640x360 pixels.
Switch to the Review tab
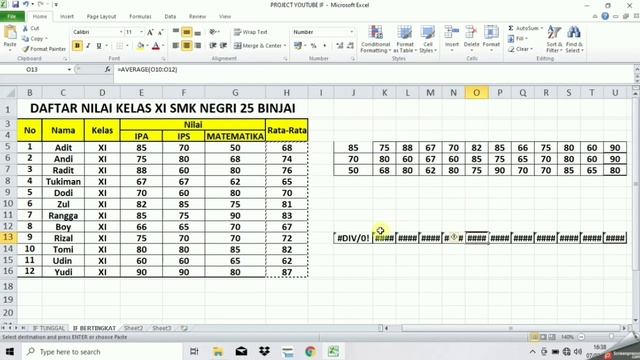tap(197, 16)
